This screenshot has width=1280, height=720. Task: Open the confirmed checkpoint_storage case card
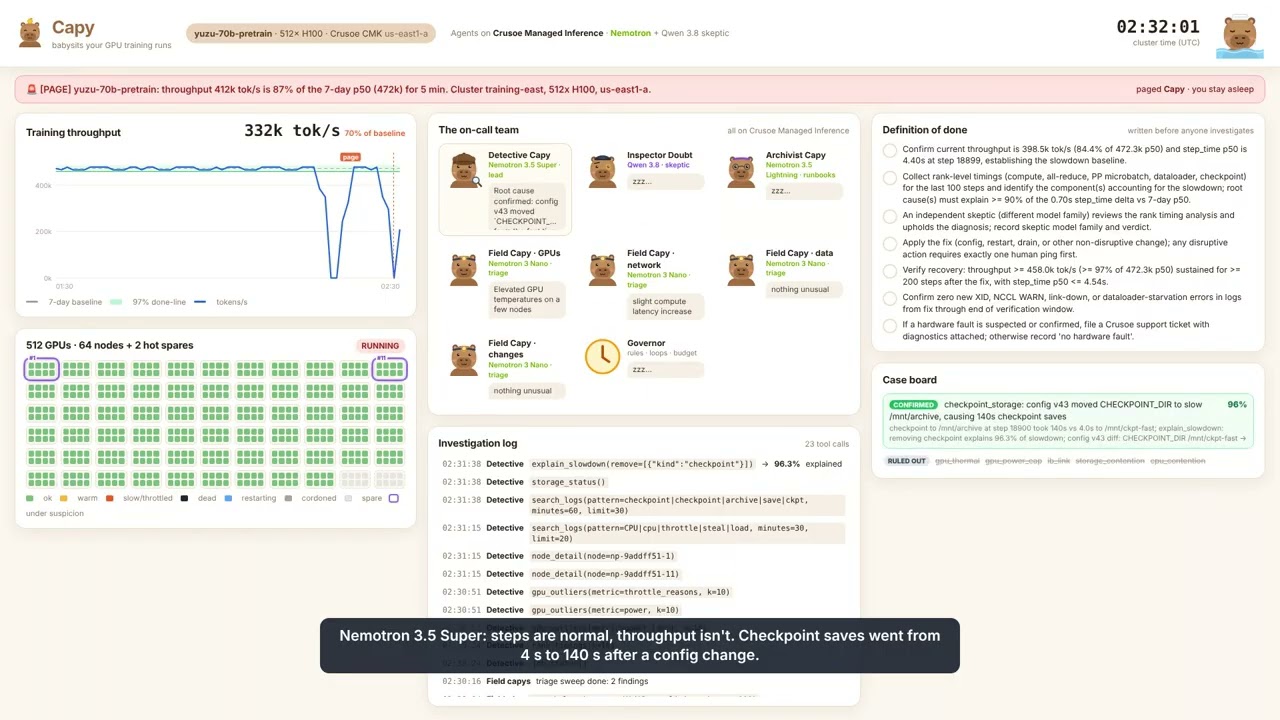coord(1068,421)
